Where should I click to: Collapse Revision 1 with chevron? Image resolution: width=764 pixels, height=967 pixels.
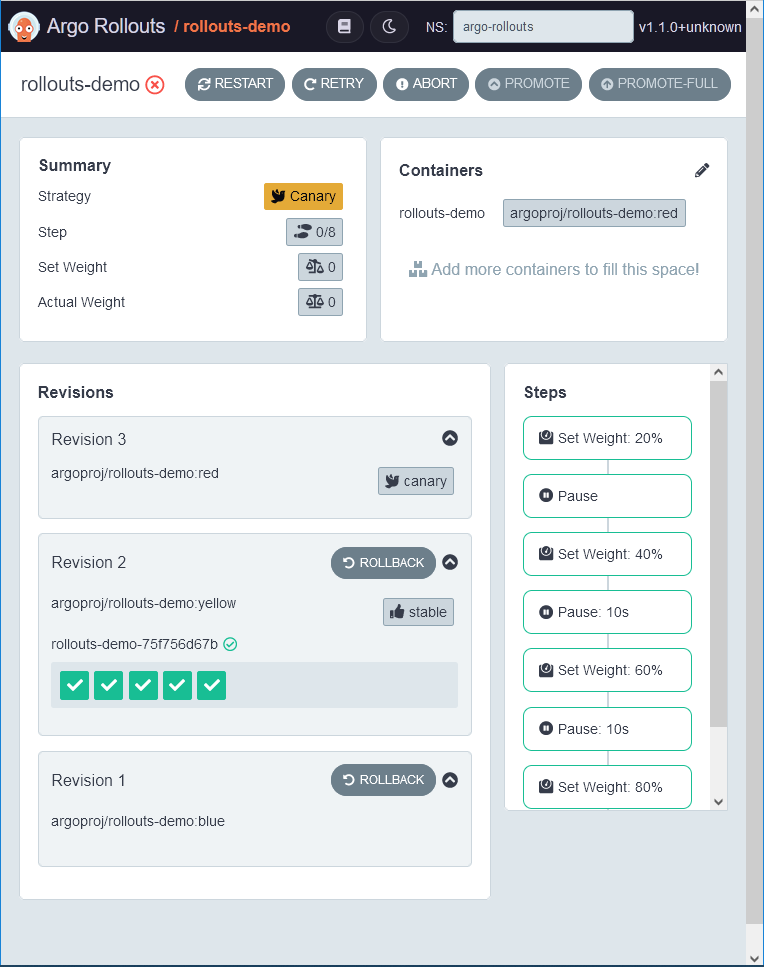(x=450, y=780)
